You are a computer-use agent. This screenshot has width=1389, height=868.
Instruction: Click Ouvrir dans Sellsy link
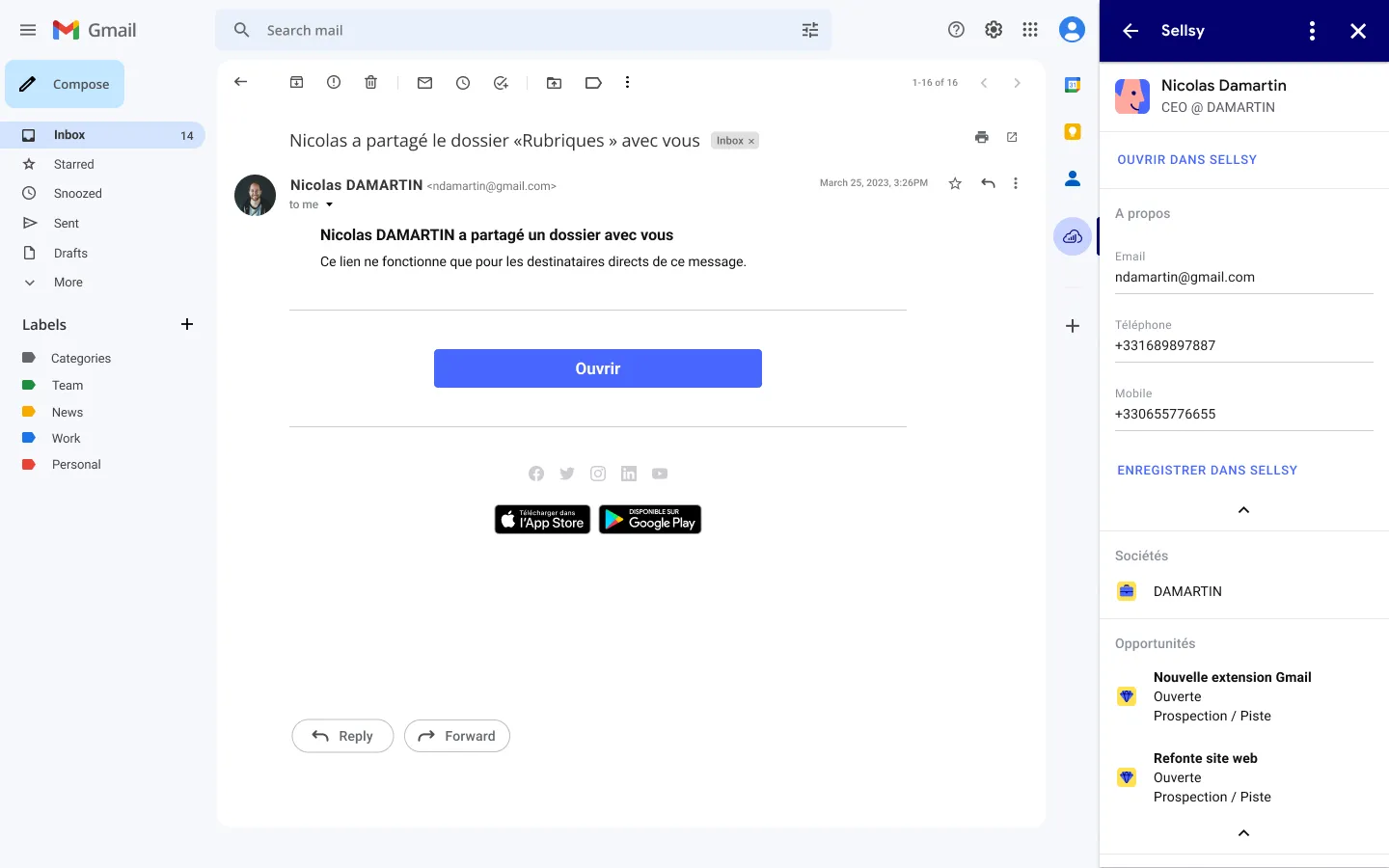(1186, 160)
